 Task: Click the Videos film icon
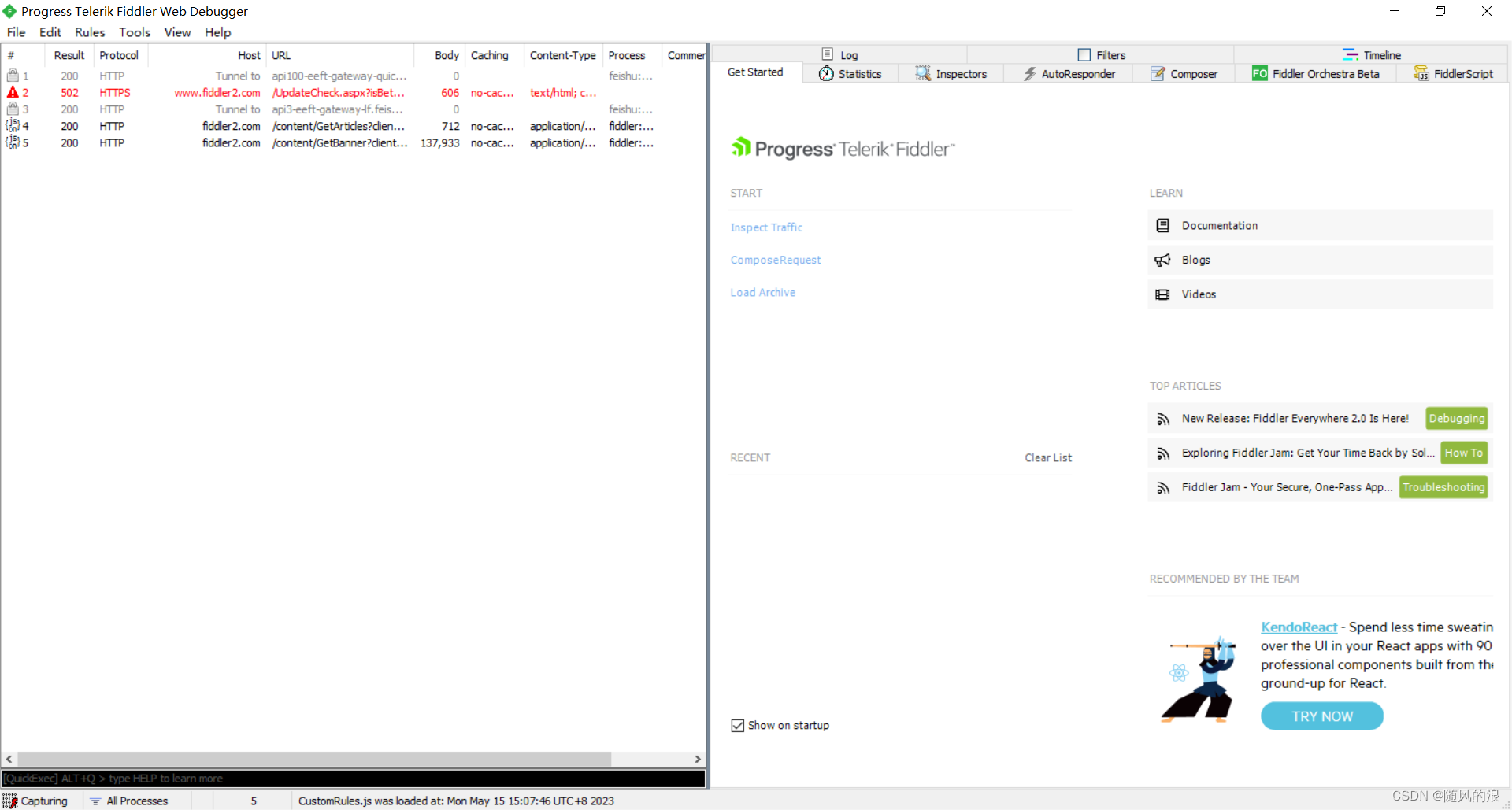tap(1162, 294)
